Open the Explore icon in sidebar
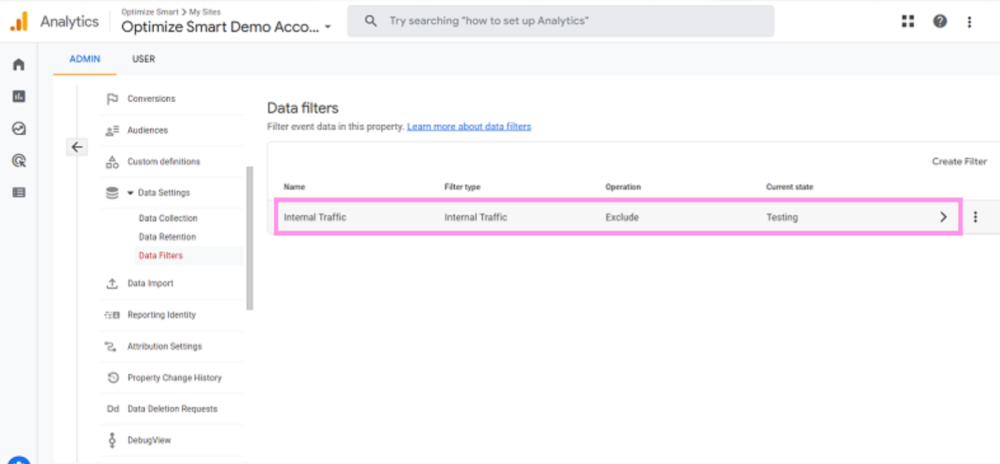Screen dimensions: 1000x464 tap(18, 129)
